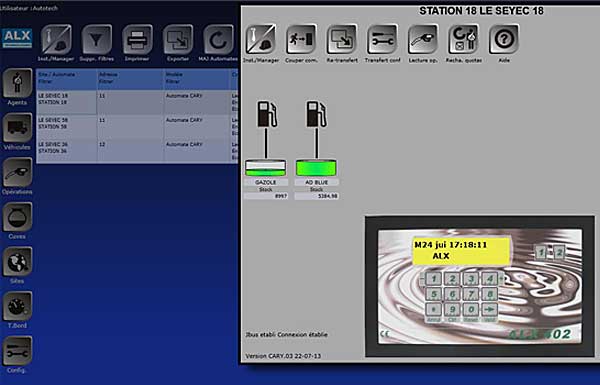The height and width of the screenshot is (385, 600).
Task: Click Filtrer under the Adresse column
Action: point(106,81)
